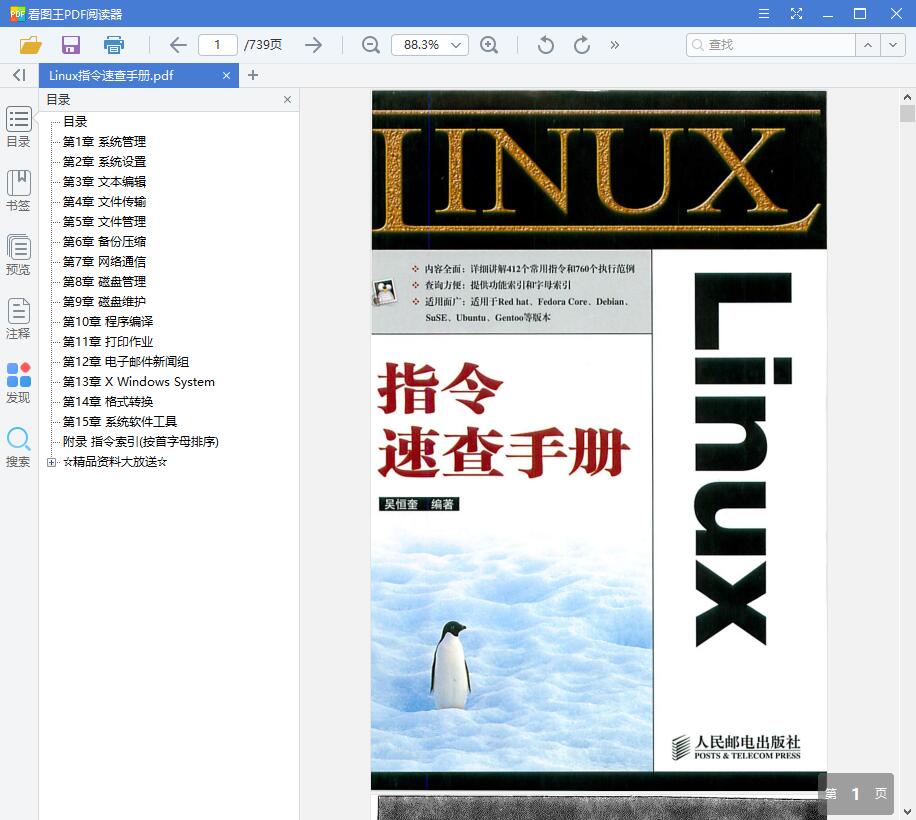The width and height of the screenshot is (916, 820).
Task: Jump to 第11章 打印作业
Action: pos(107,342)
